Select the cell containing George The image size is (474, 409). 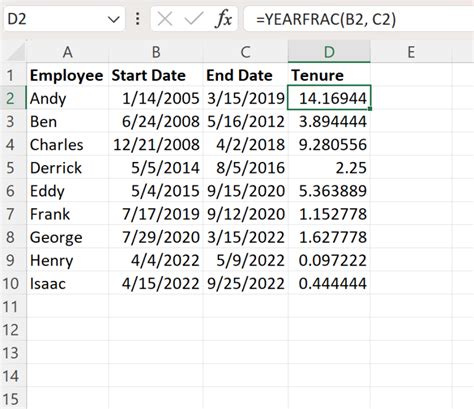pyautogui.click(x=68, y=237)
